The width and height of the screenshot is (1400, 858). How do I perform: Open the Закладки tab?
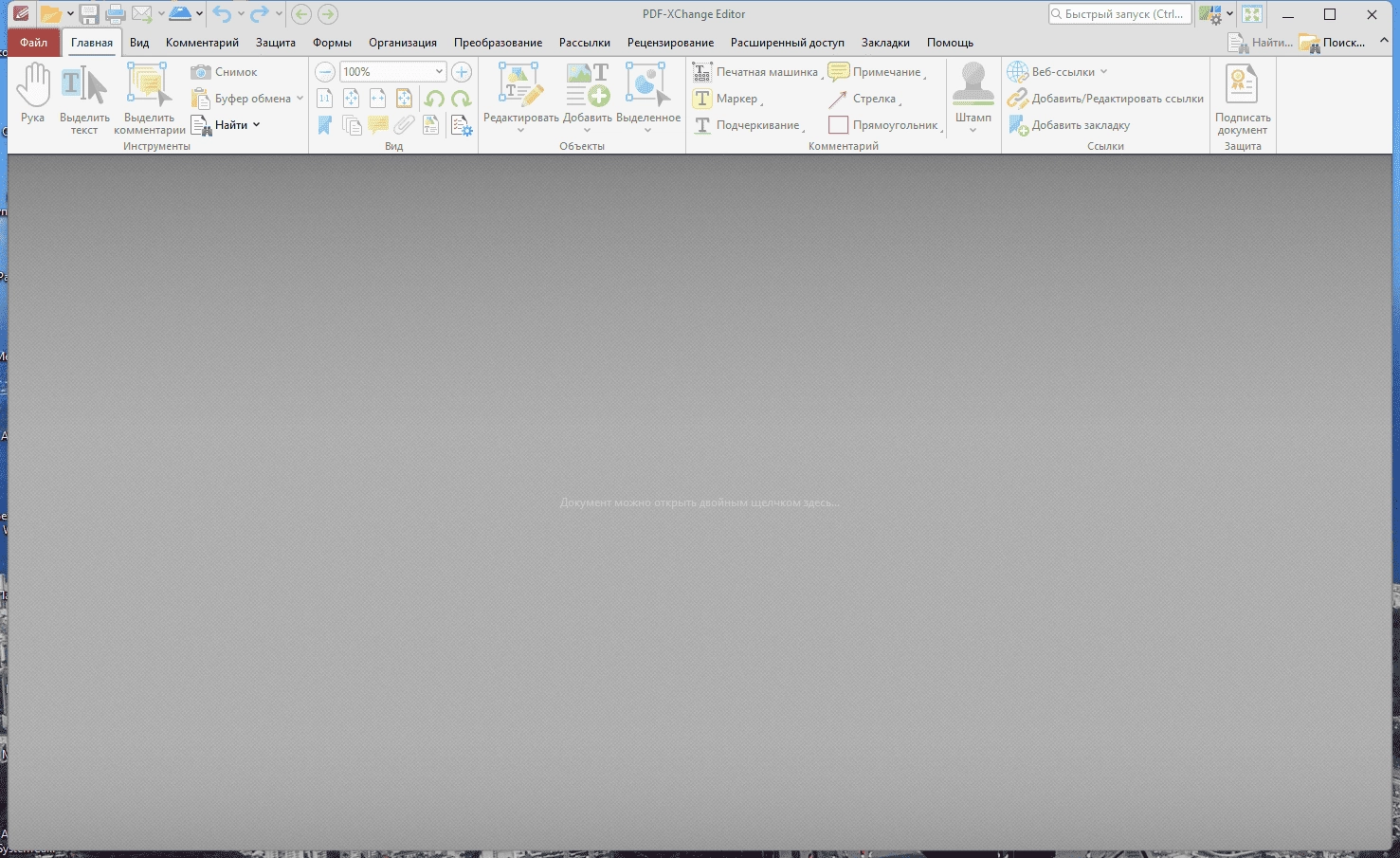point(885,43)
